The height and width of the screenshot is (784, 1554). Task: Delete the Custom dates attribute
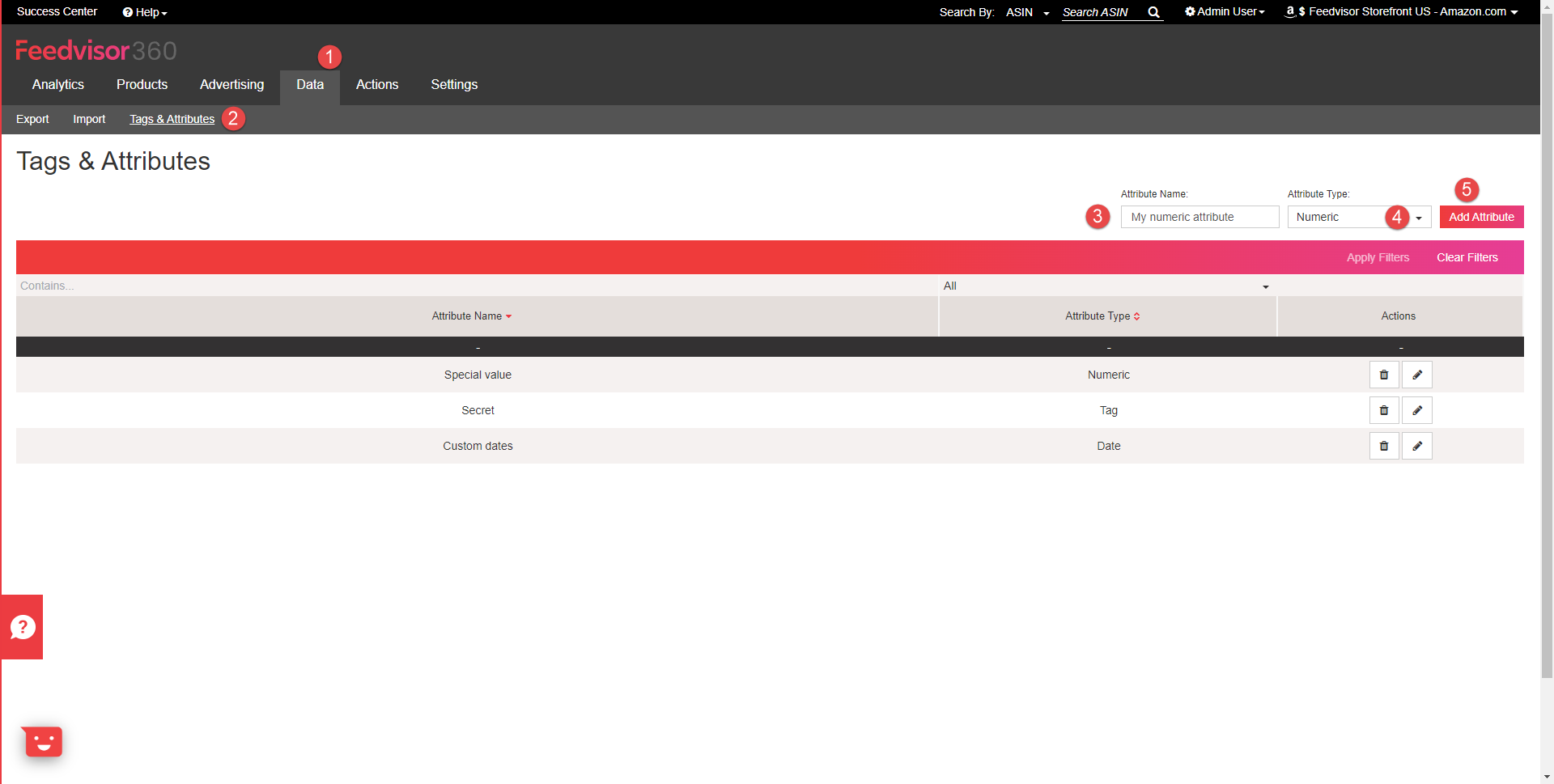[x=1384, y=446]
